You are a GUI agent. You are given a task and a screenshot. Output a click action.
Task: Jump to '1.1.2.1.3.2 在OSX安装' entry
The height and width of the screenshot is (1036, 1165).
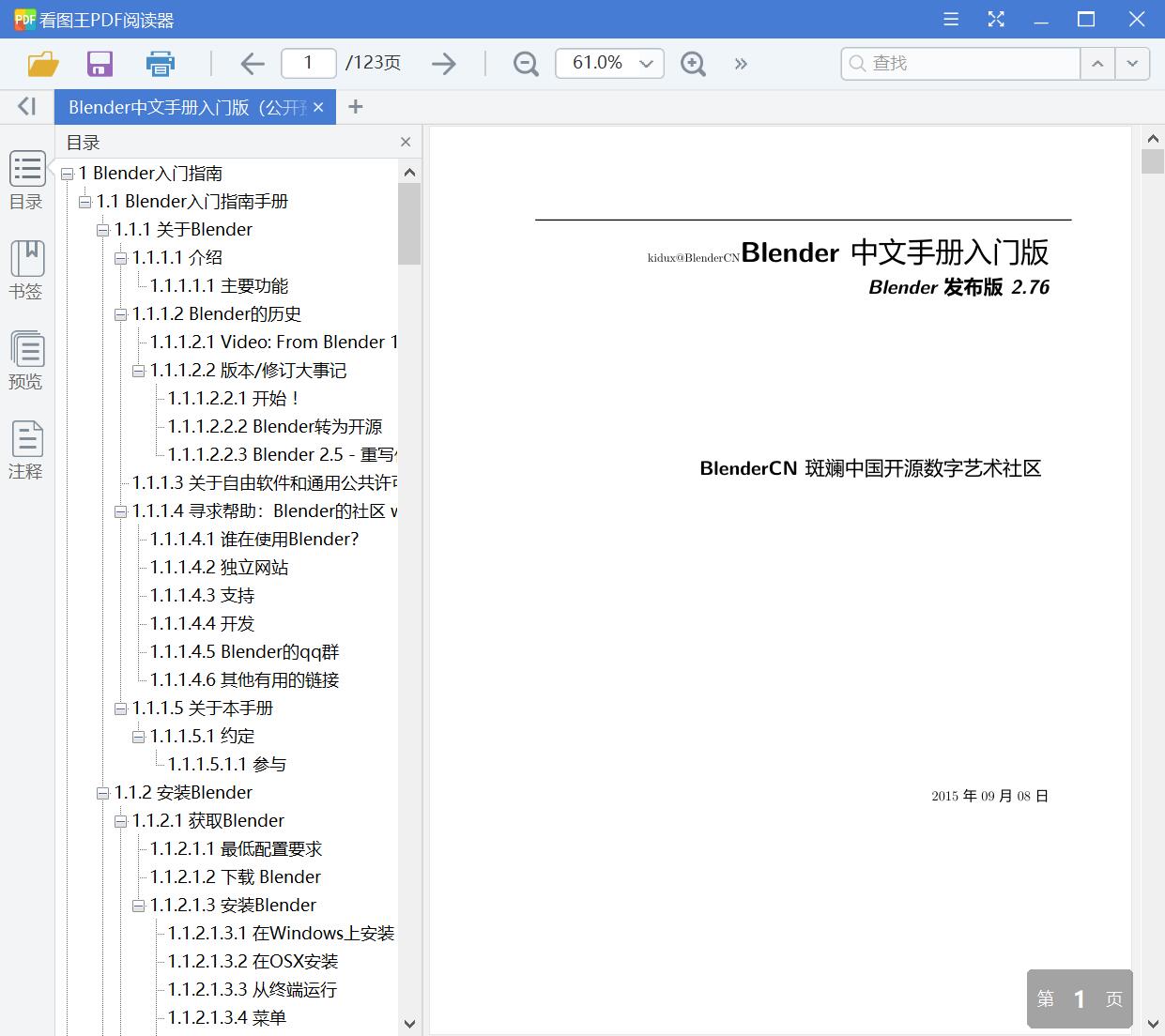tap(253, 961)
